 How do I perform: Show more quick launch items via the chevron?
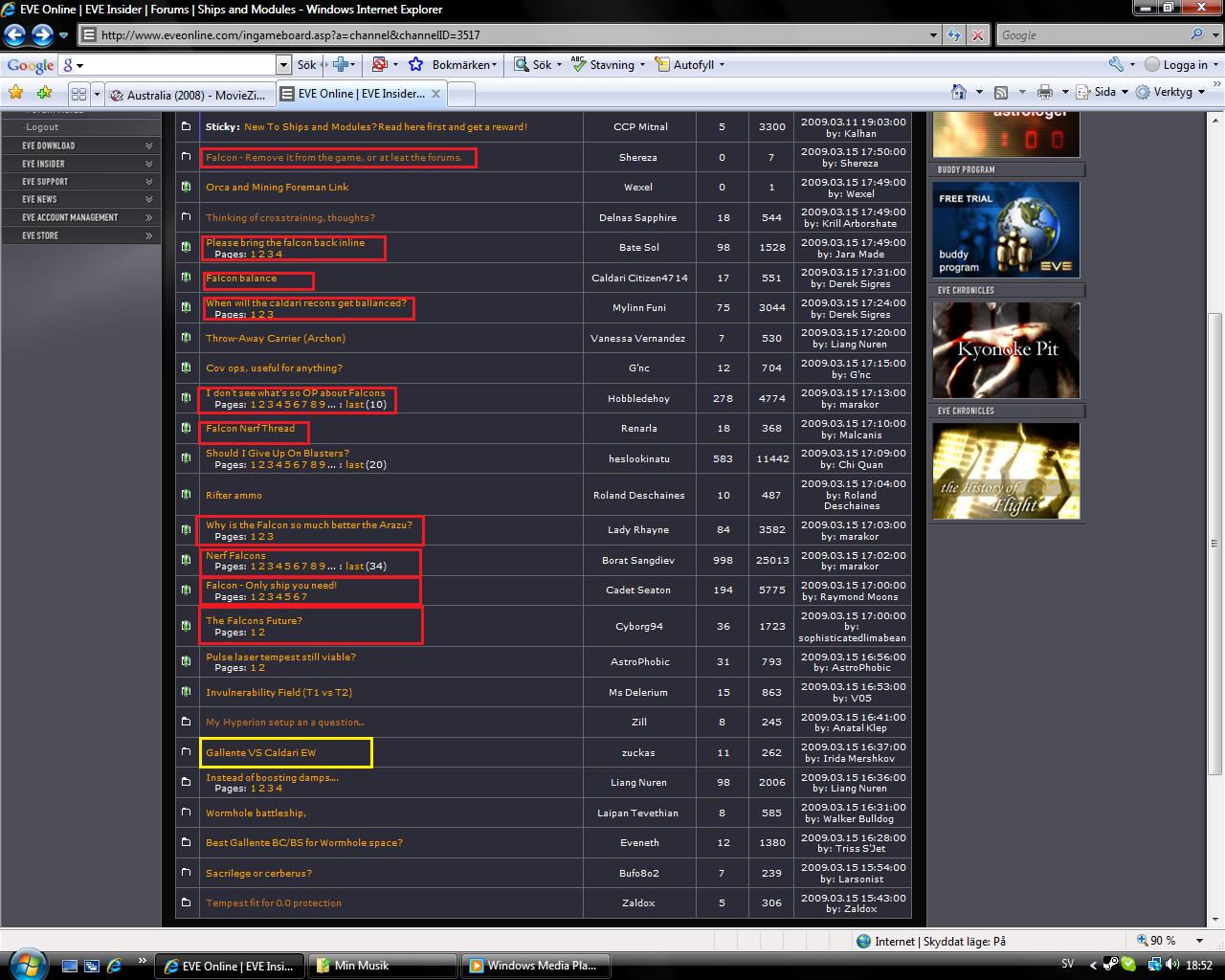click(x=143, y=961)
